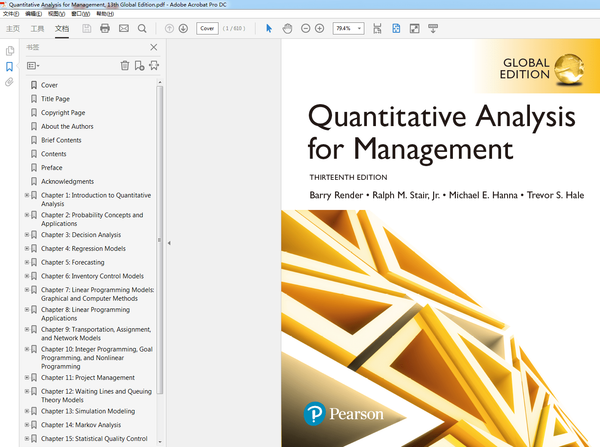This screenshot has width=600, height=447.
Task: Activate the Hand pan tool
Action: tap(287, 28)
